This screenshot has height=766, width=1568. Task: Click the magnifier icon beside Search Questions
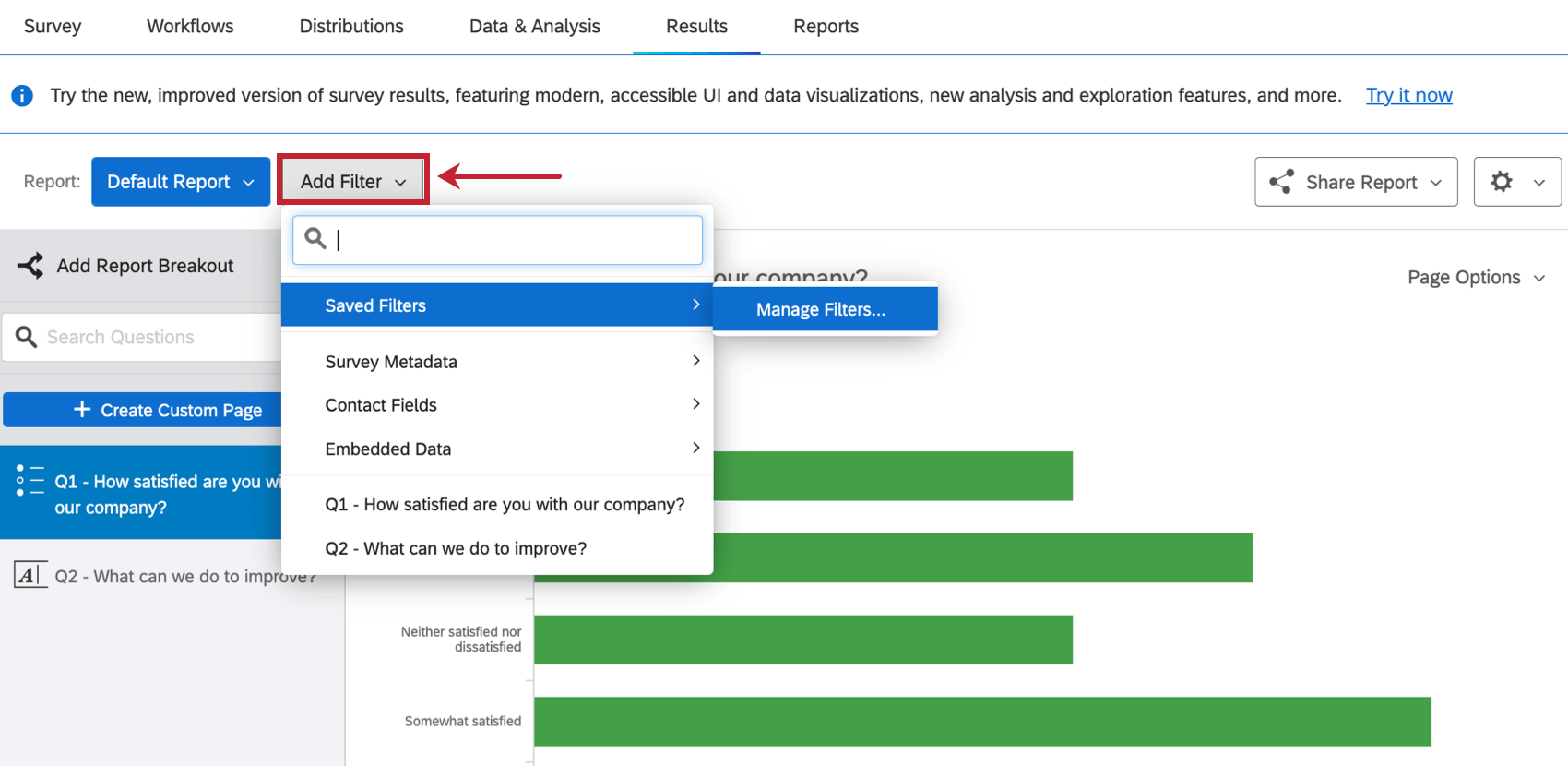pos(27,337)
